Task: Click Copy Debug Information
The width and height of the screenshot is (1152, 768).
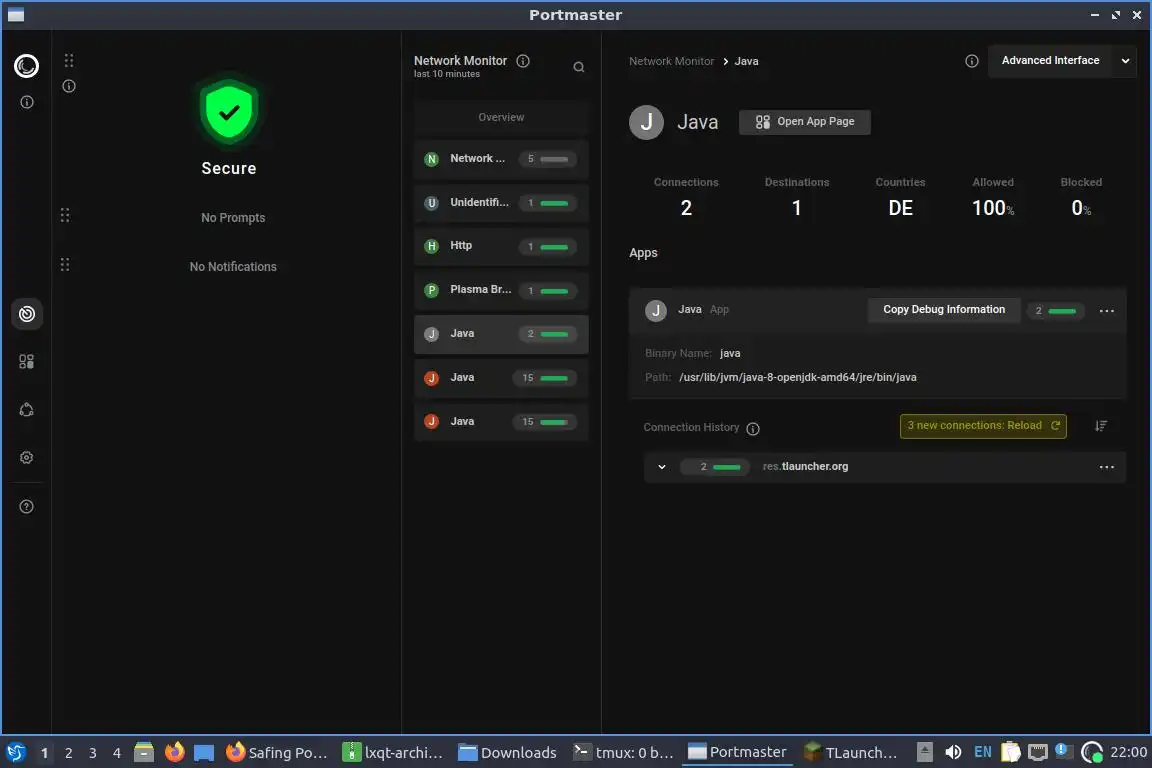Action: coord(944,310)
